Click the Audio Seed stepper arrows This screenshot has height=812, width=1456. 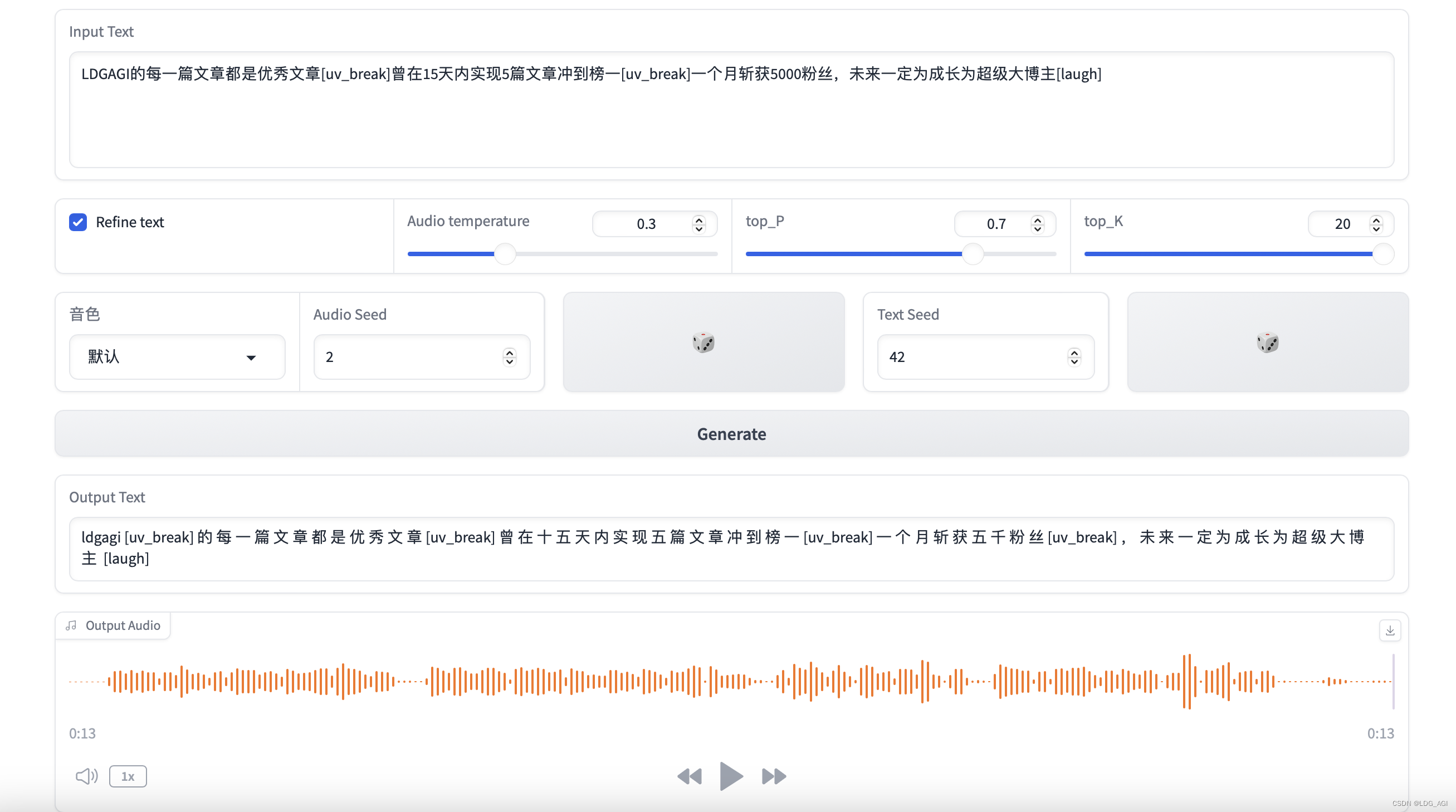pyautogui.click(x=509, y=356)
